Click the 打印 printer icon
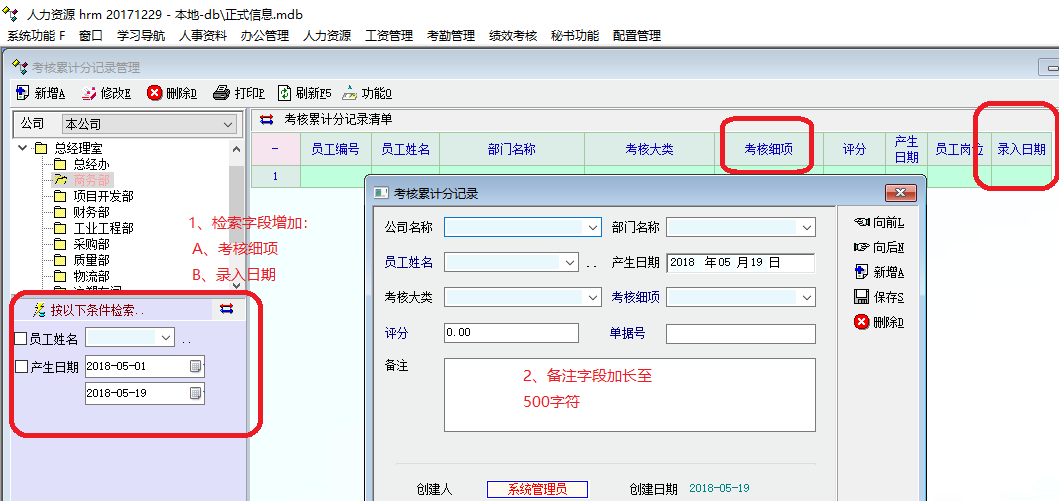 [x=222, y=94]
